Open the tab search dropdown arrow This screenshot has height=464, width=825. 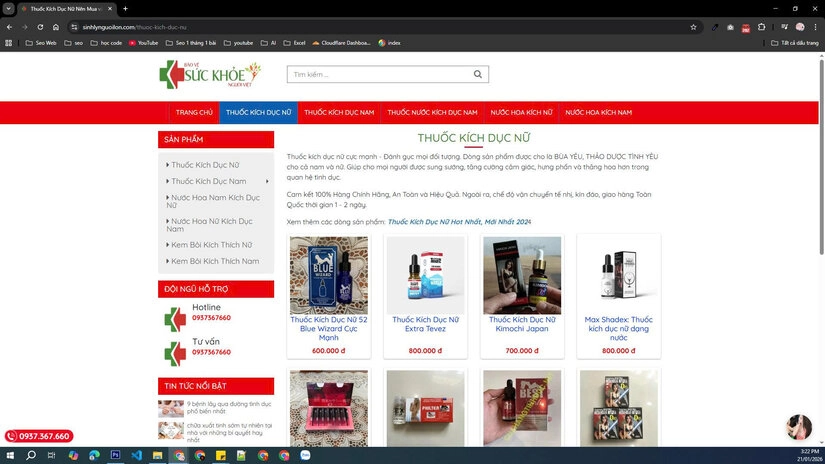pos(8,8)
